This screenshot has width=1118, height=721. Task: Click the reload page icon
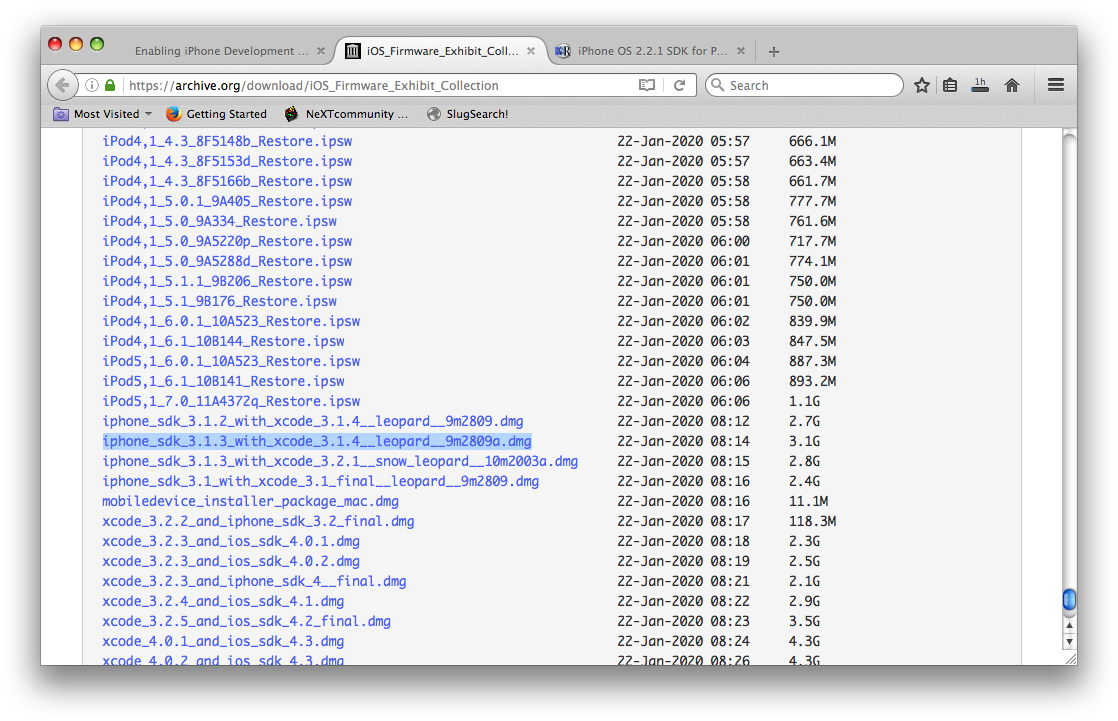tap(679, 86)
